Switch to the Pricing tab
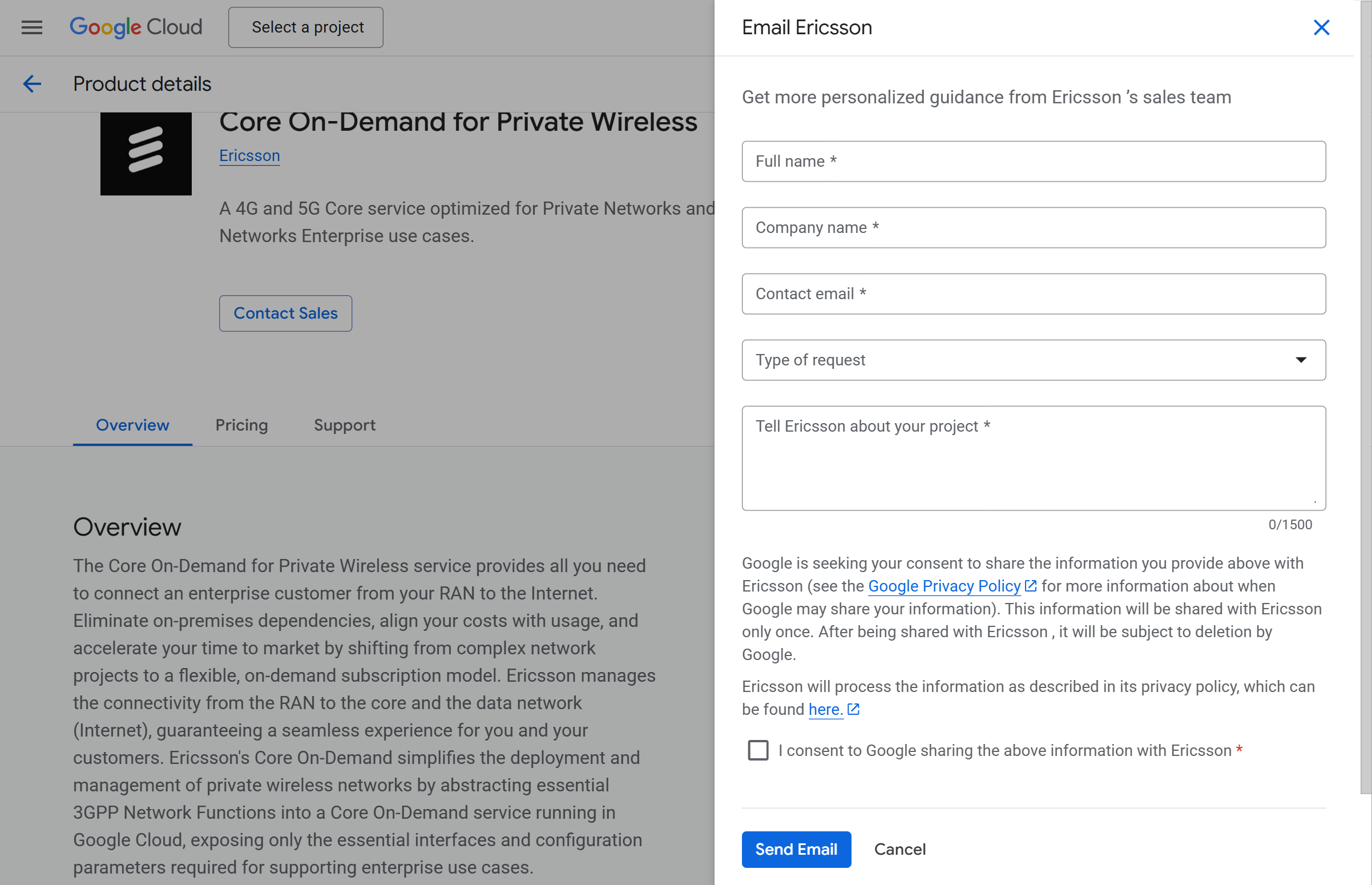The image size is (1372, 885). point(241,425)
